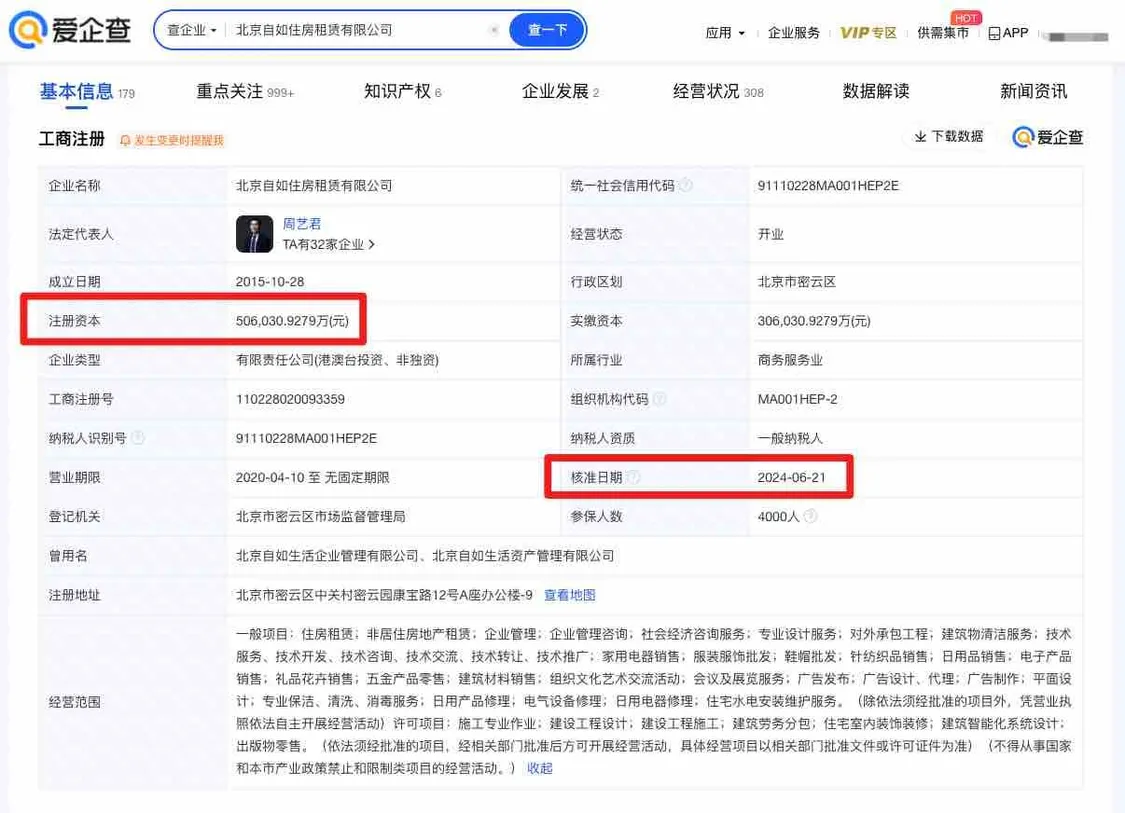The height and width of the screenshot is (813, 1125).
Task: Click the 查一下 search button
Action: [547, 30]
